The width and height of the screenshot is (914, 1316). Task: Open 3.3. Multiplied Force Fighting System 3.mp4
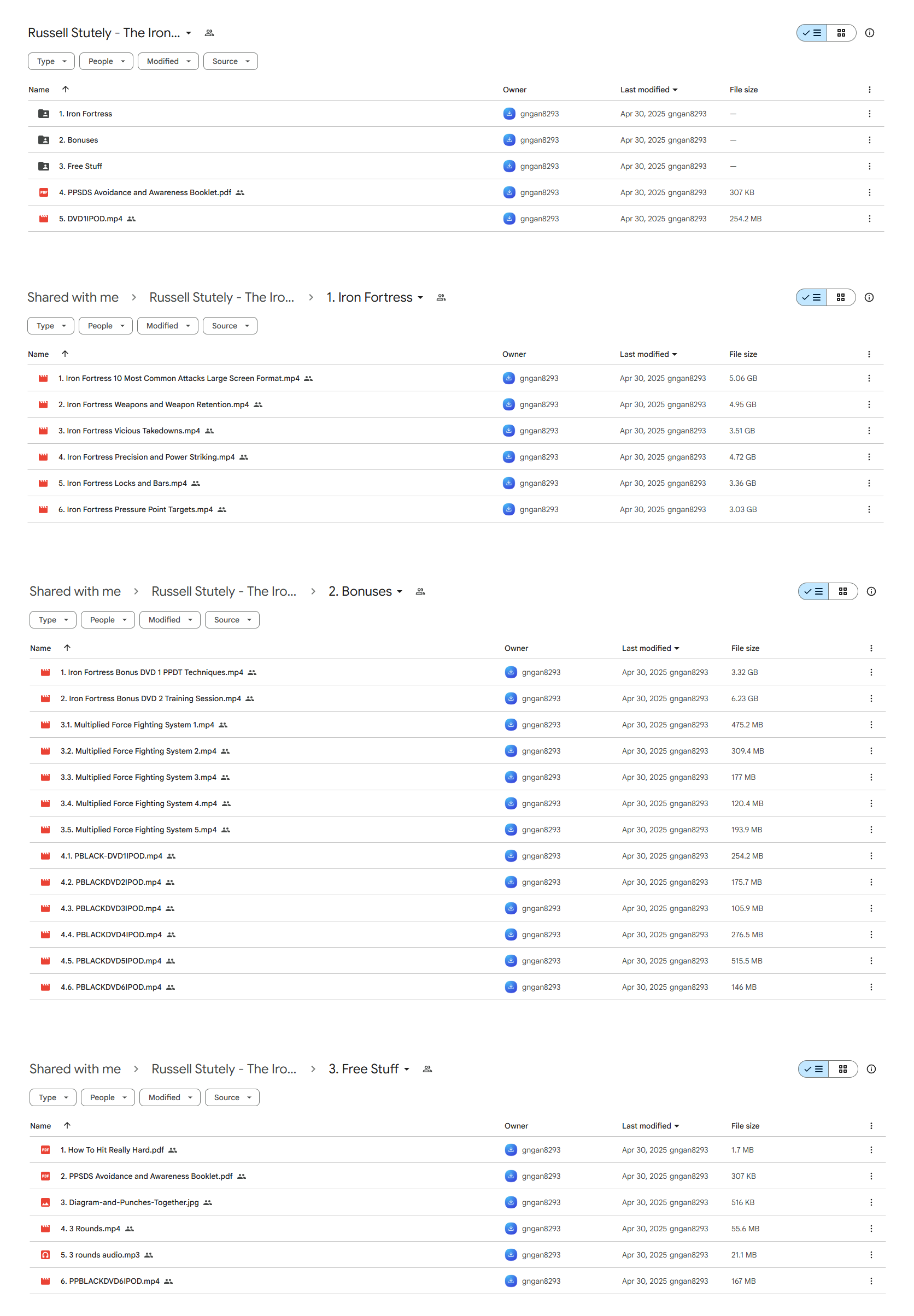click(x=139, y=777)
